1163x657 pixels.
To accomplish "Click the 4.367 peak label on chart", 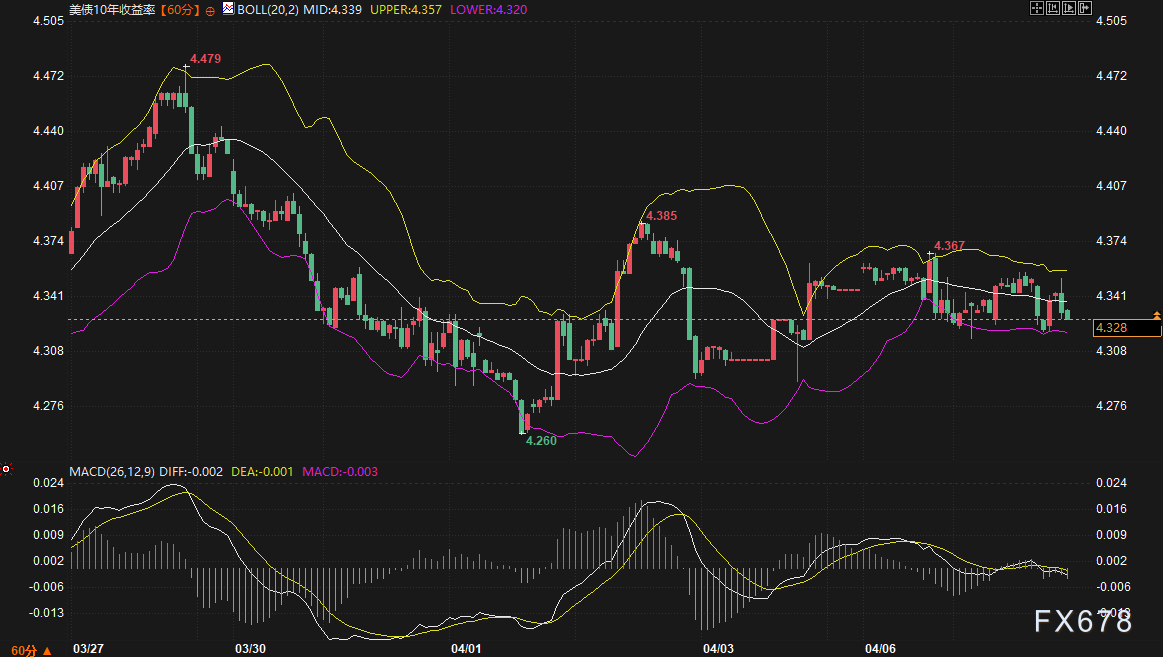I will click(x=949, y=246).
